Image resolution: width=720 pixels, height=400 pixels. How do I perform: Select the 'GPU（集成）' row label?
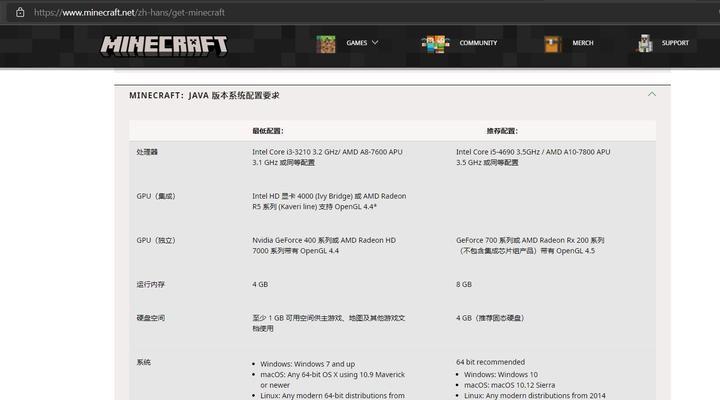coord(156,196)
